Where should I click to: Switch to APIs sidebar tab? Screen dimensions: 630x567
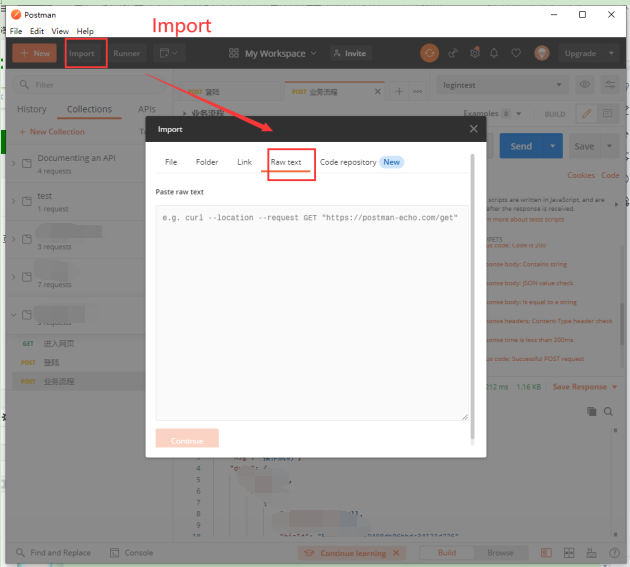tap(146, 109)
